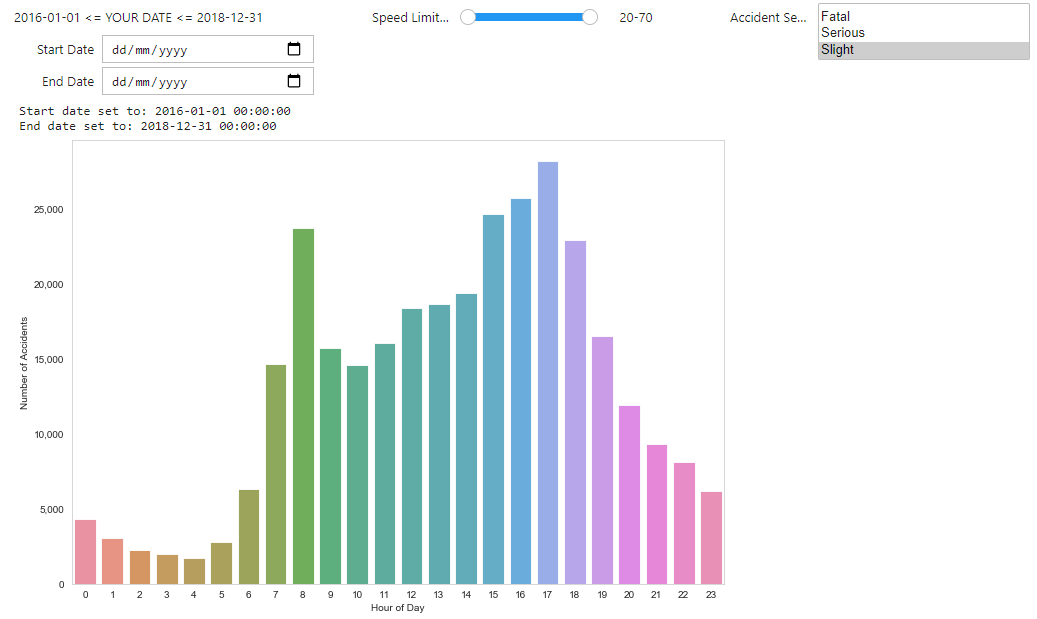Image resolution: width=1037 pixels, height=619 pixels.
Task: Click the bar for hour 0
Action: [85, 552]
